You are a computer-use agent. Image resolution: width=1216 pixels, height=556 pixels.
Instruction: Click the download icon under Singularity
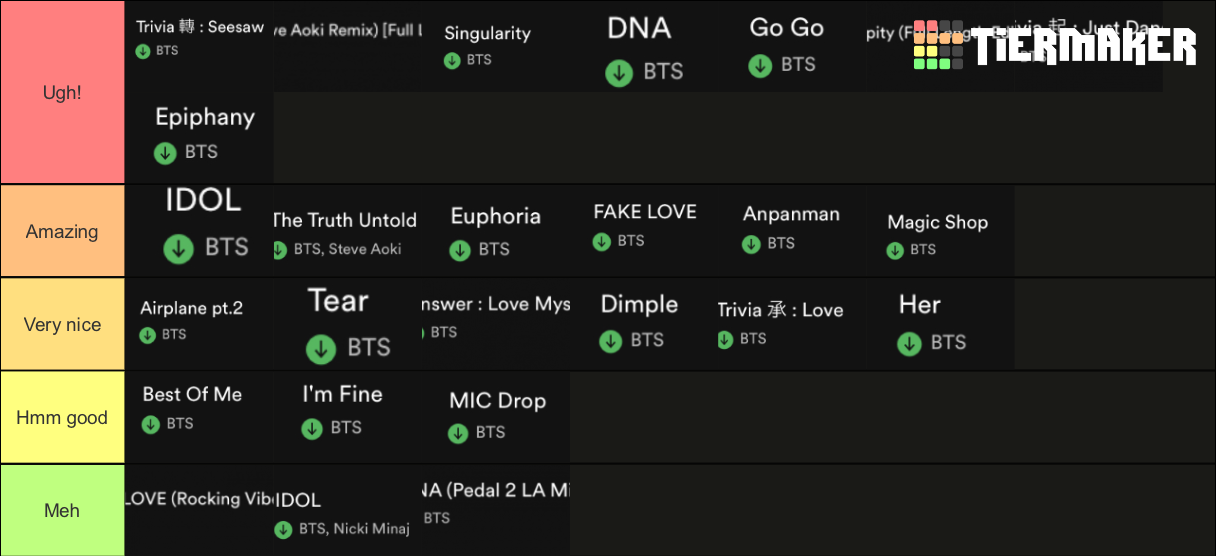[452, 60]
